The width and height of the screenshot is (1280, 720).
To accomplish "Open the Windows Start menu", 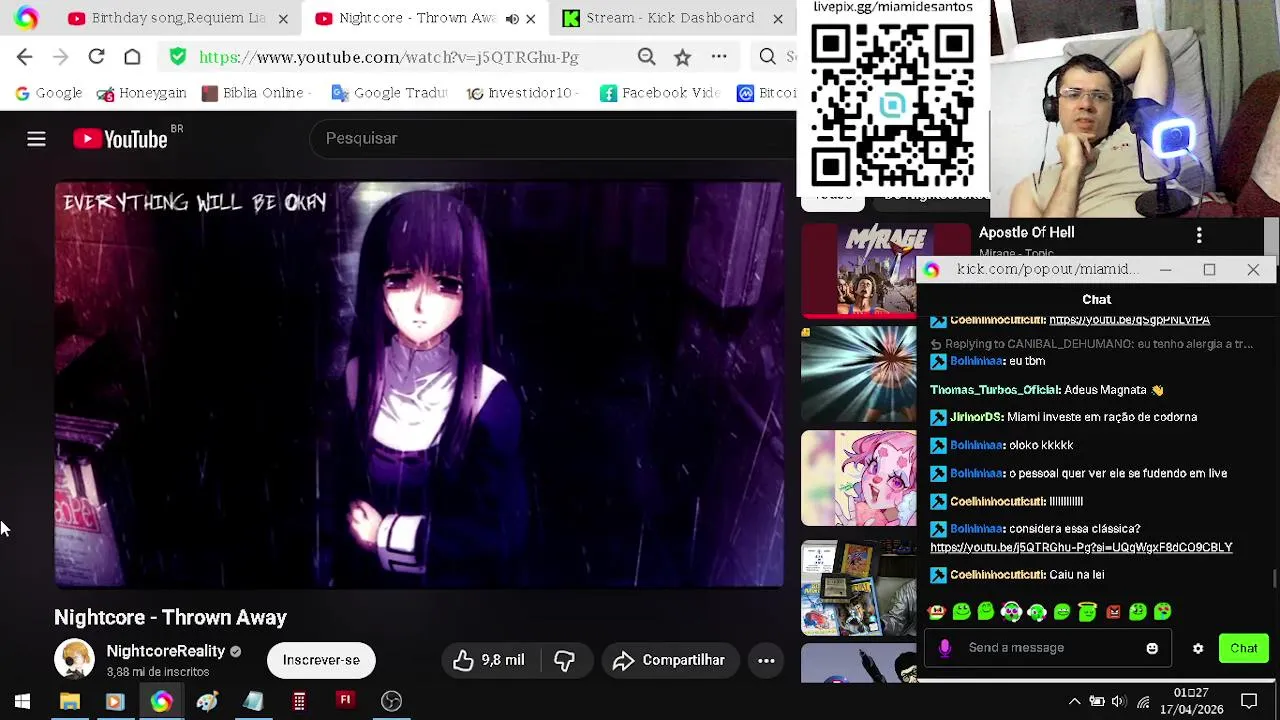I will tap(22, 701).
